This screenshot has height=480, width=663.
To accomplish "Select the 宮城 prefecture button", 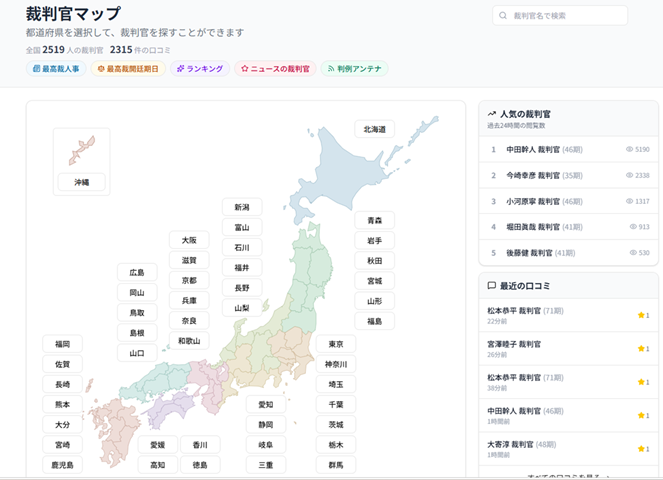I will coord(375,281).
